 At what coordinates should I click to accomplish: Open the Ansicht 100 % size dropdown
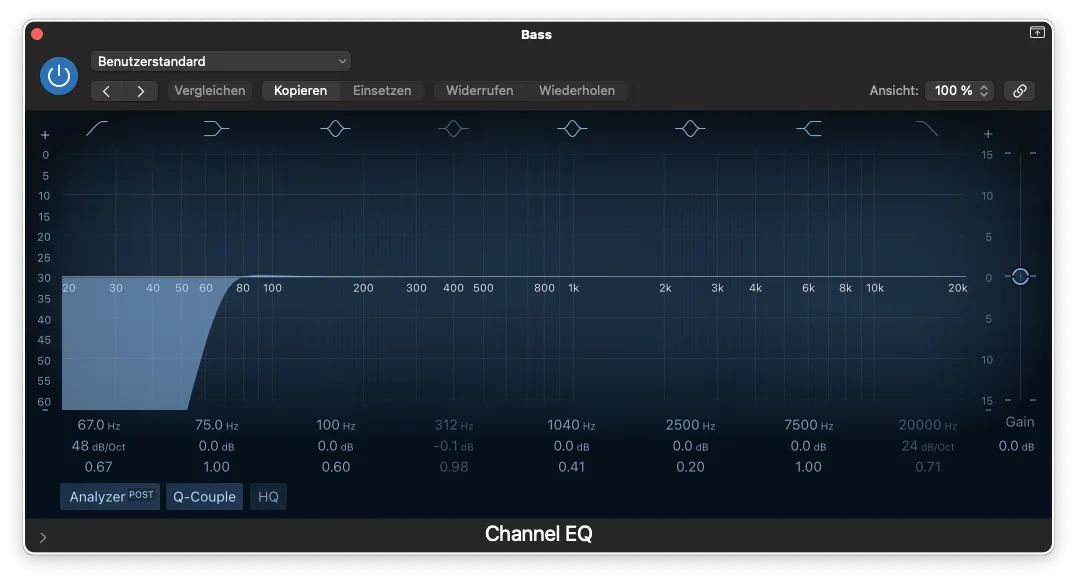click(959, 91)
